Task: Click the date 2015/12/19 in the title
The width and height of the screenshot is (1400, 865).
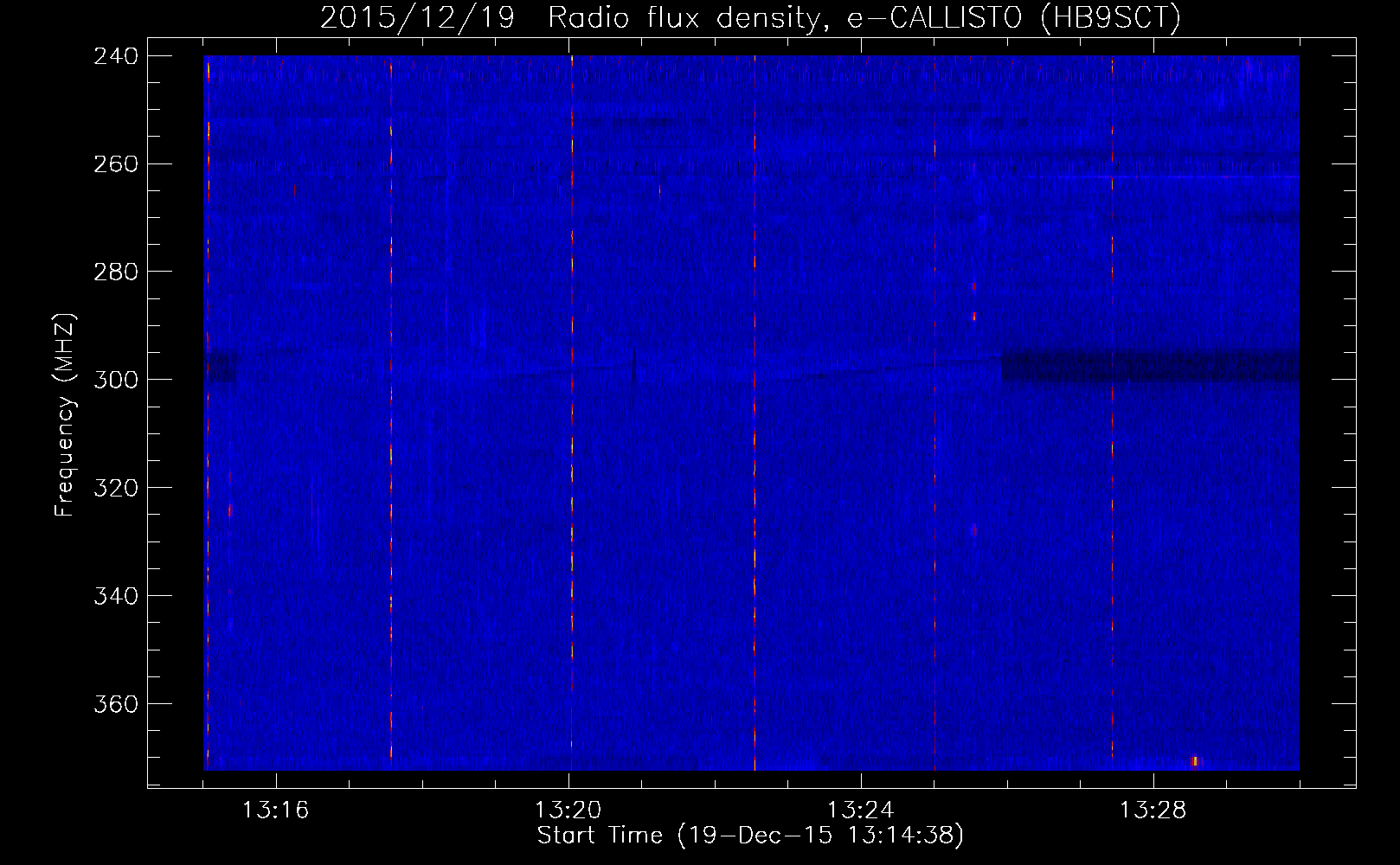Action: point(417,17)
